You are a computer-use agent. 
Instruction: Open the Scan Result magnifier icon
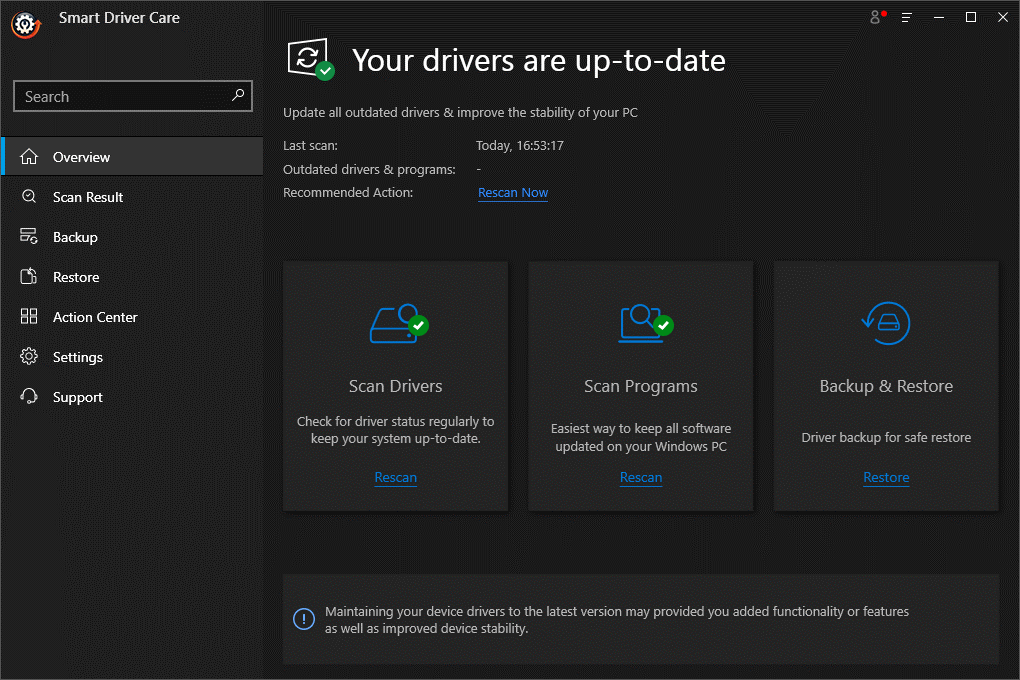29,197
